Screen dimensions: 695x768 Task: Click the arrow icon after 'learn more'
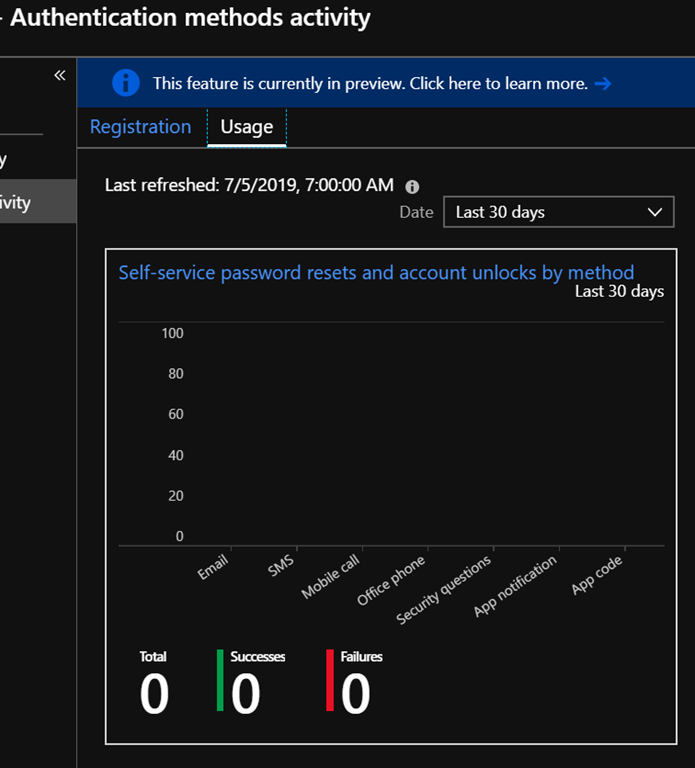602,84
